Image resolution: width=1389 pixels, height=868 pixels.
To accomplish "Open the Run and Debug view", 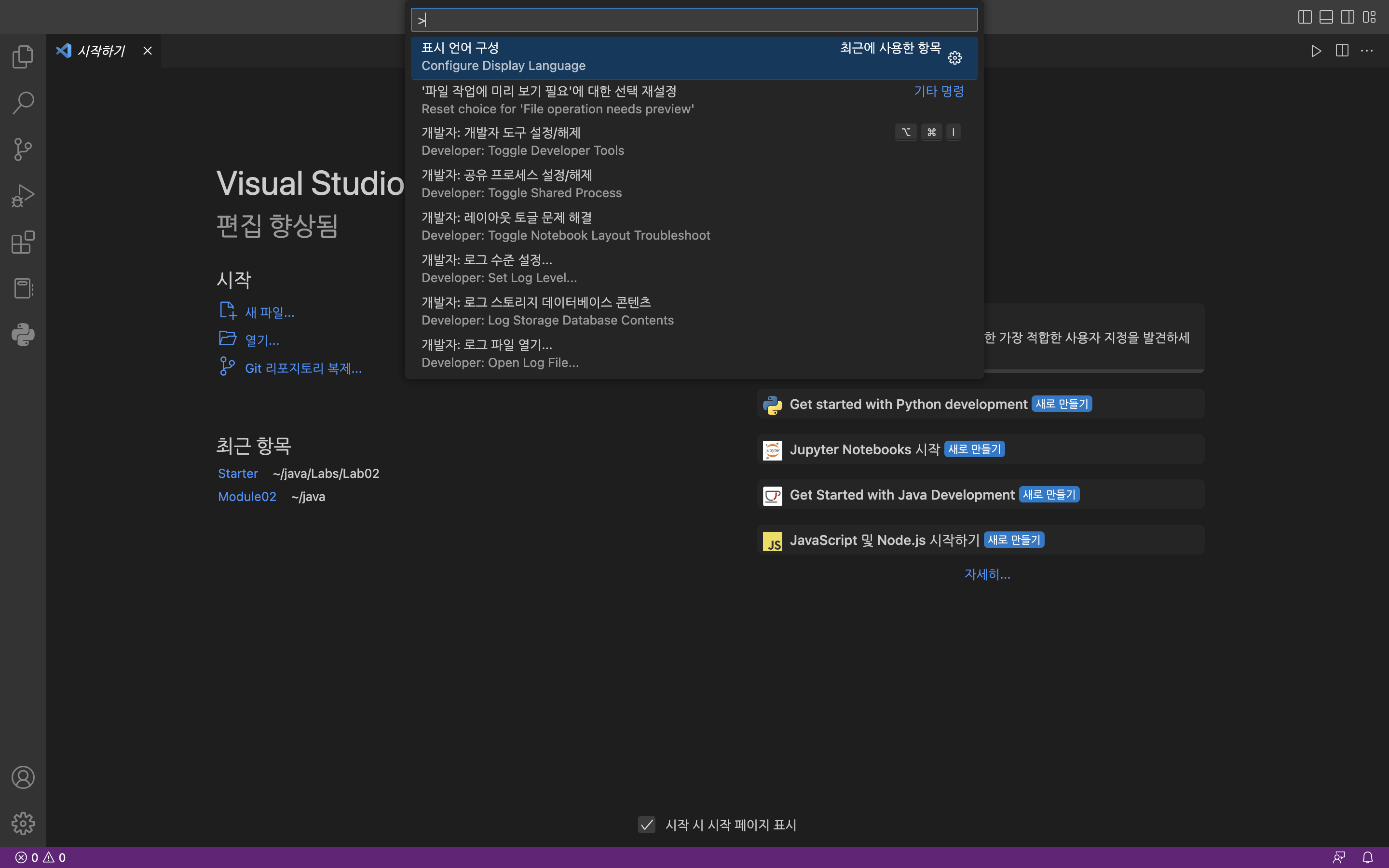I will coord(23,196).
